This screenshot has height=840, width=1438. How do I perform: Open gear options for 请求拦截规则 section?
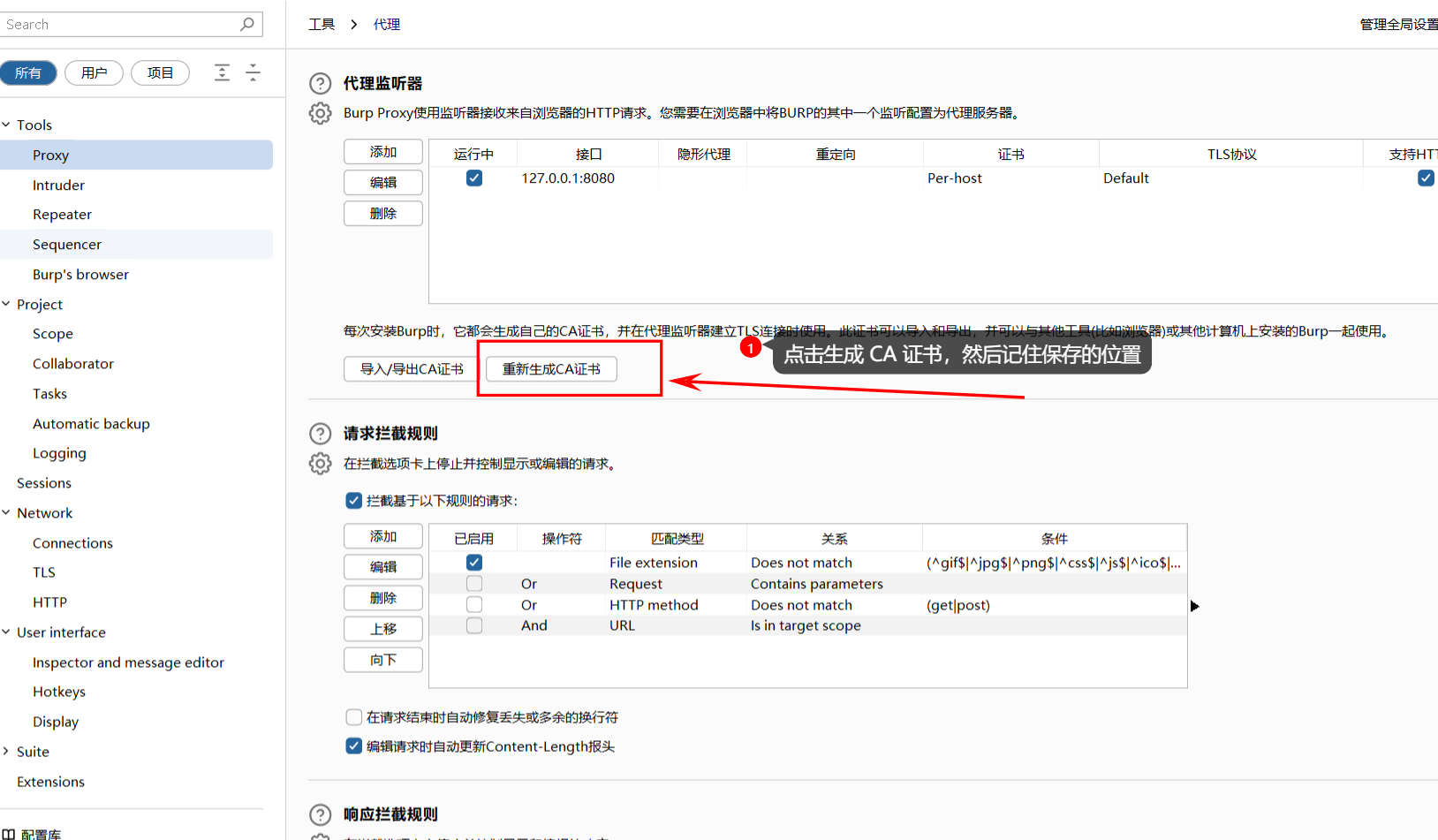click(320, 464)
